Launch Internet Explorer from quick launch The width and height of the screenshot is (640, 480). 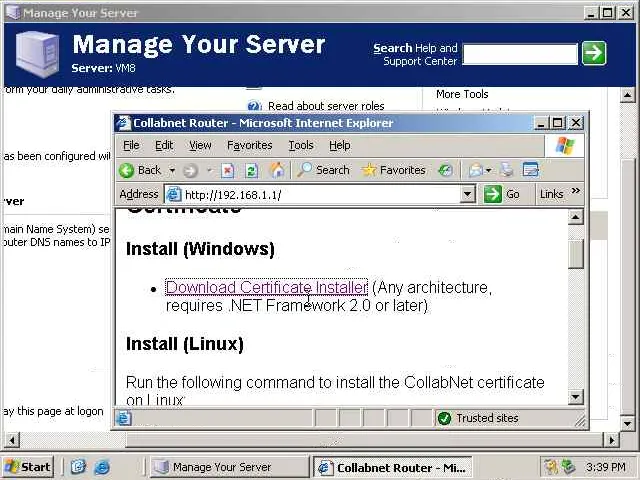(102, 467)
